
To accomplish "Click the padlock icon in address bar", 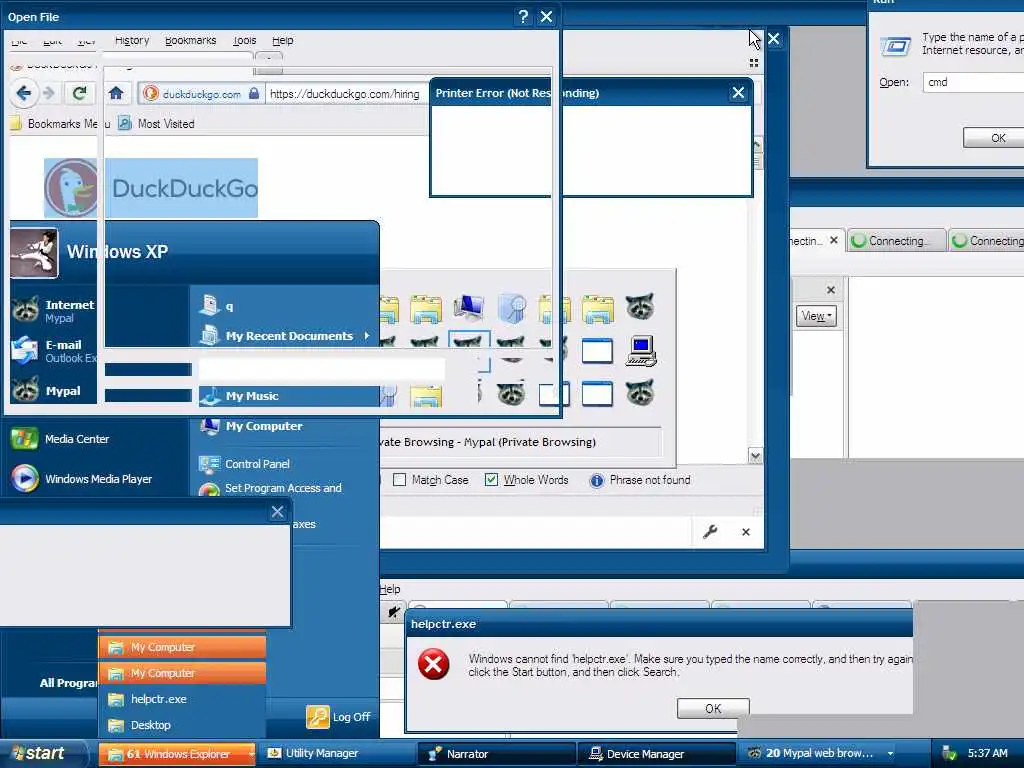I will pos(254,93).
